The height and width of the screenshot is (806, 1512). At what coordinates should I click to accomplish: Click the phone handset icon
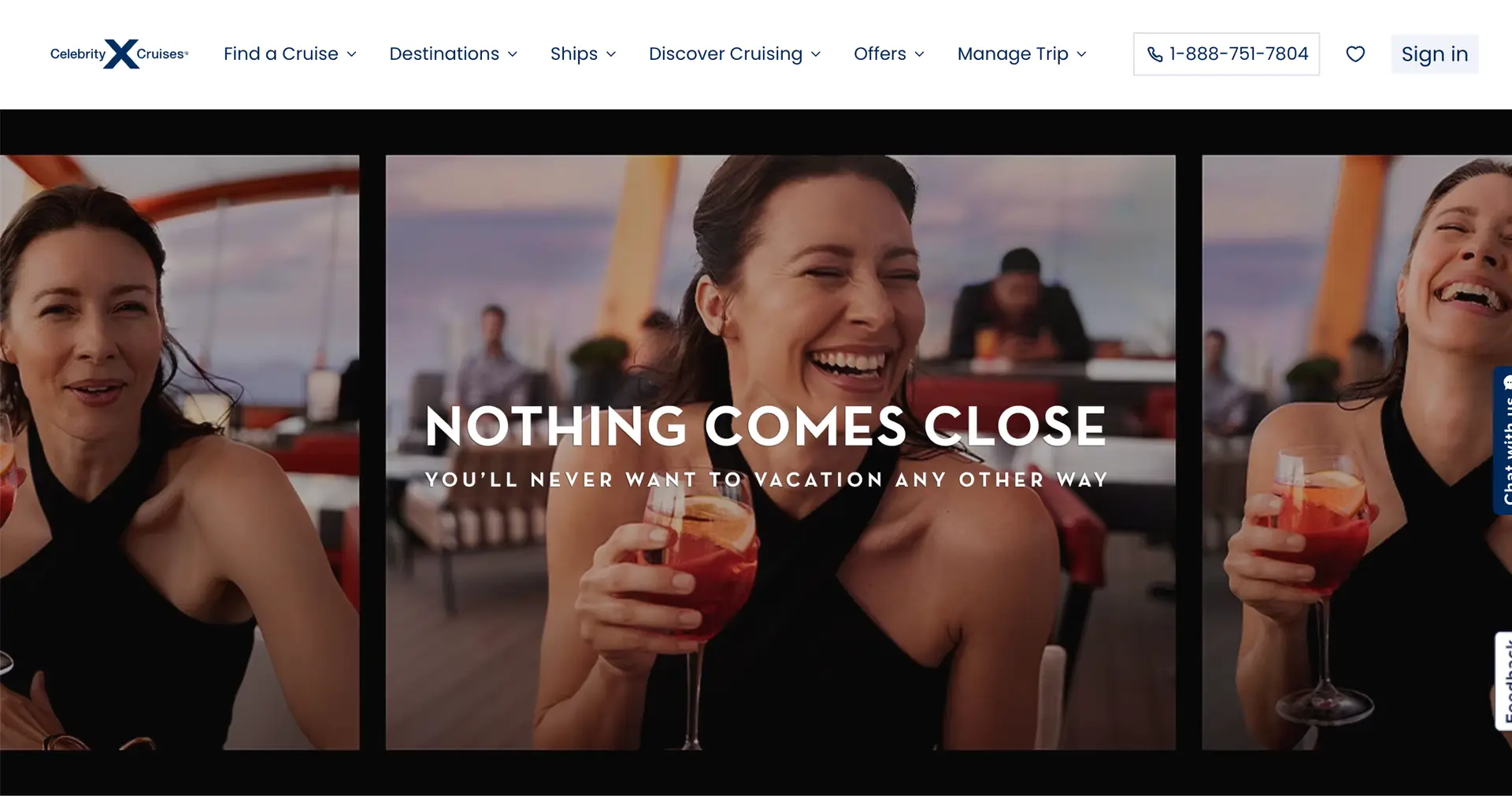point(1154,54)
